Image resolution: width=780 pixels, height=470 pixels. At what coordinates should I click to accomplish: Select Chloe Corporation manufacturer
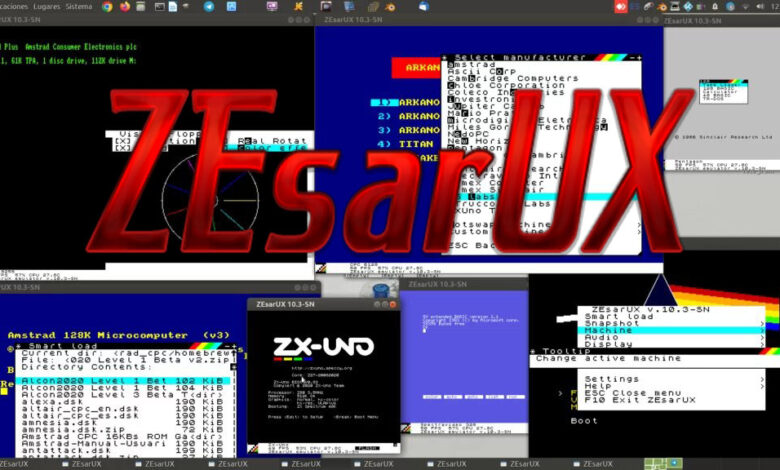(x=506, y=86)
